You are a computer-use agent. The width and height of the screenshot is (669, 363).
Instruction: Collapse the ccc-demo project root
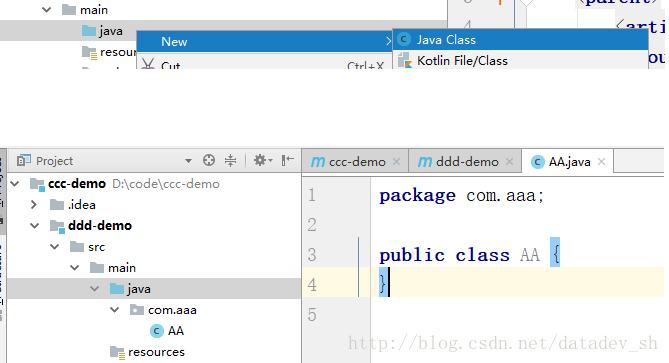click(x=15, y=184)
